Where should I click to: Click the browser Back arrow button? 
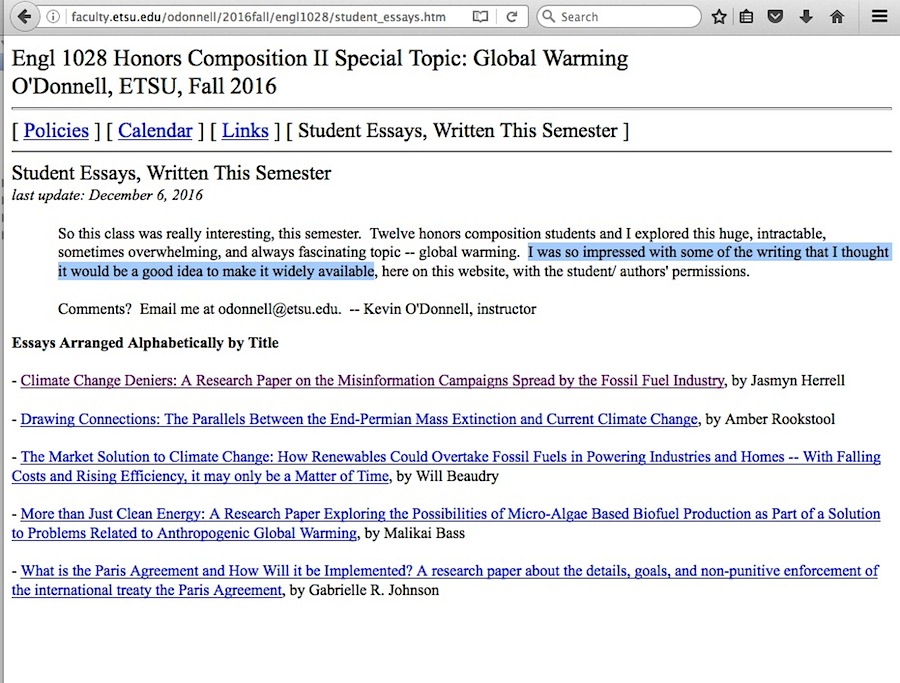tap(24, 17)
